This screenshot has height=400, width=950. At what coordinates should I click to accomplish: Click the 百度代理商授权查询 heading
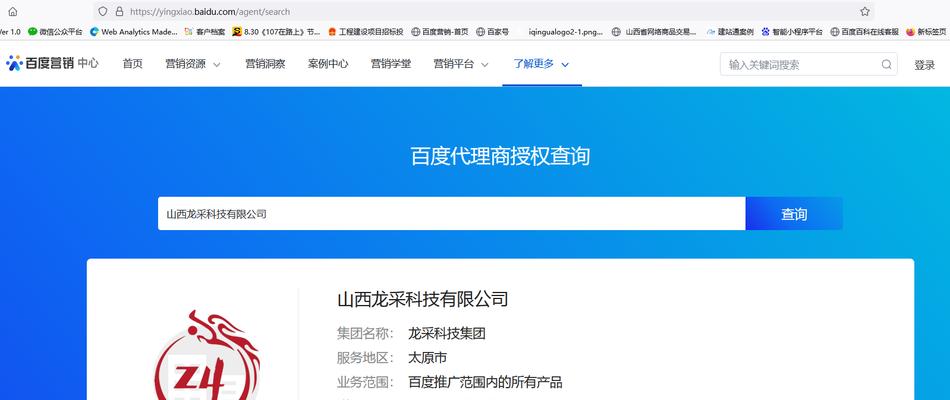pos(500,156)
